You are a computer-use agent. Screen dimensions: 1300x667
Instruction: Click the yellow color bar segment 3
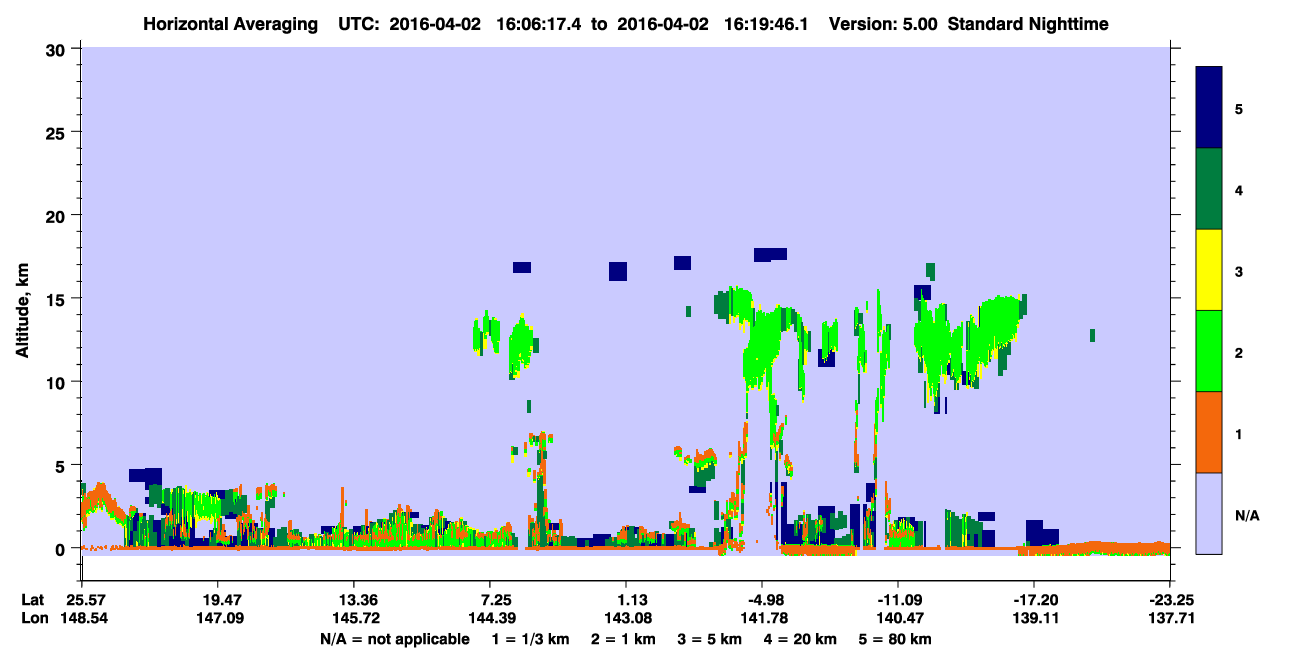[x=1209, y=269]
